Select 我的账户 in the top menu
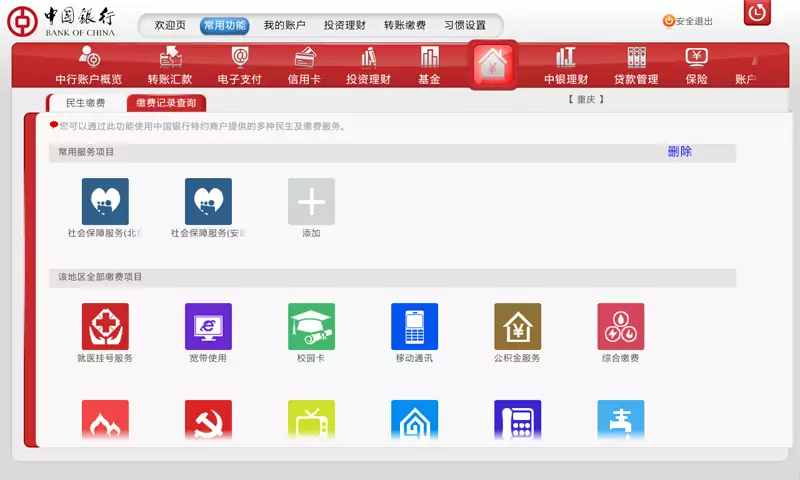 click(x=284, y=25)
